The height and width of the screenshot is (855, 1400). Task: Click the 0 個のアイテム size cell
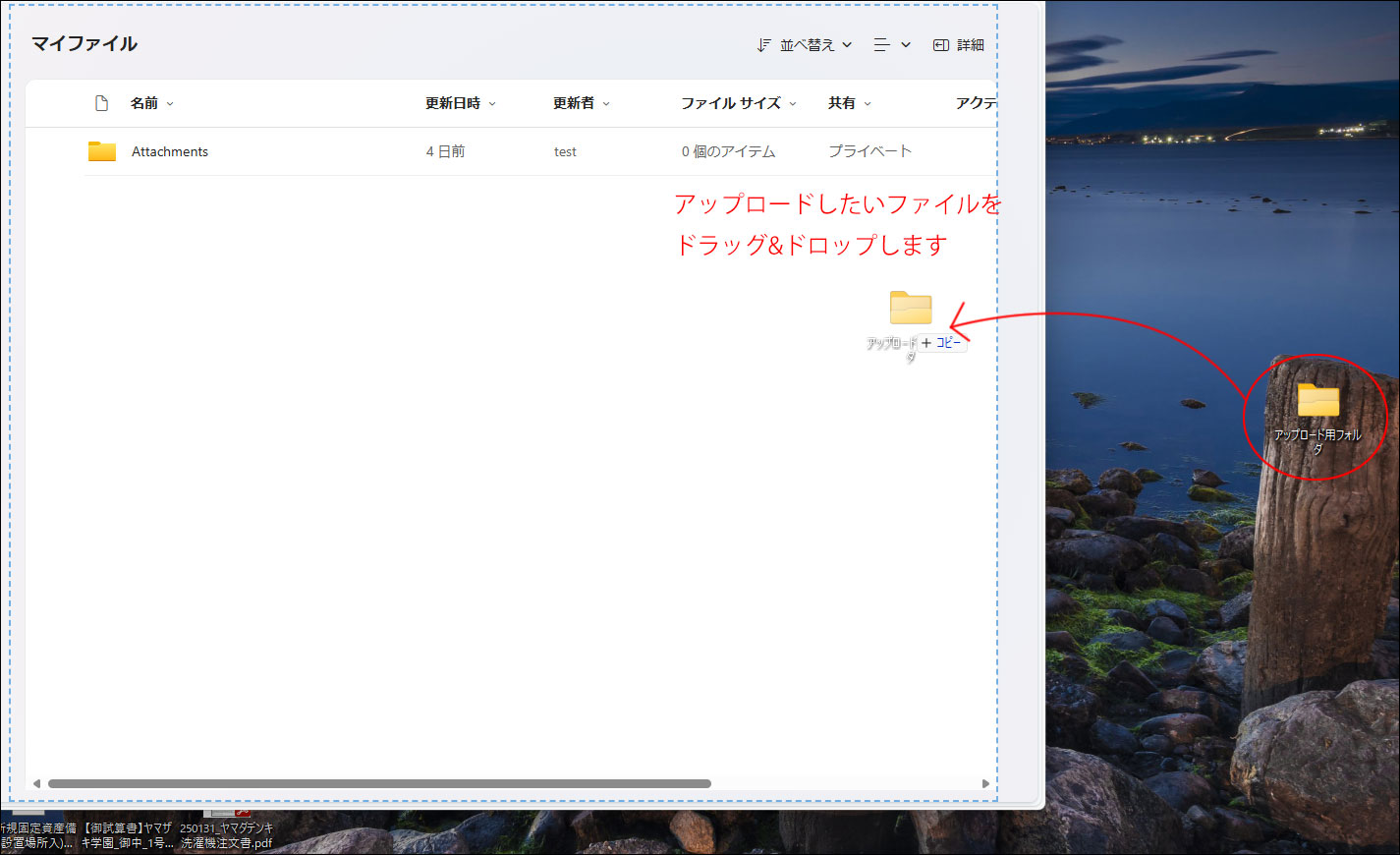728,151
